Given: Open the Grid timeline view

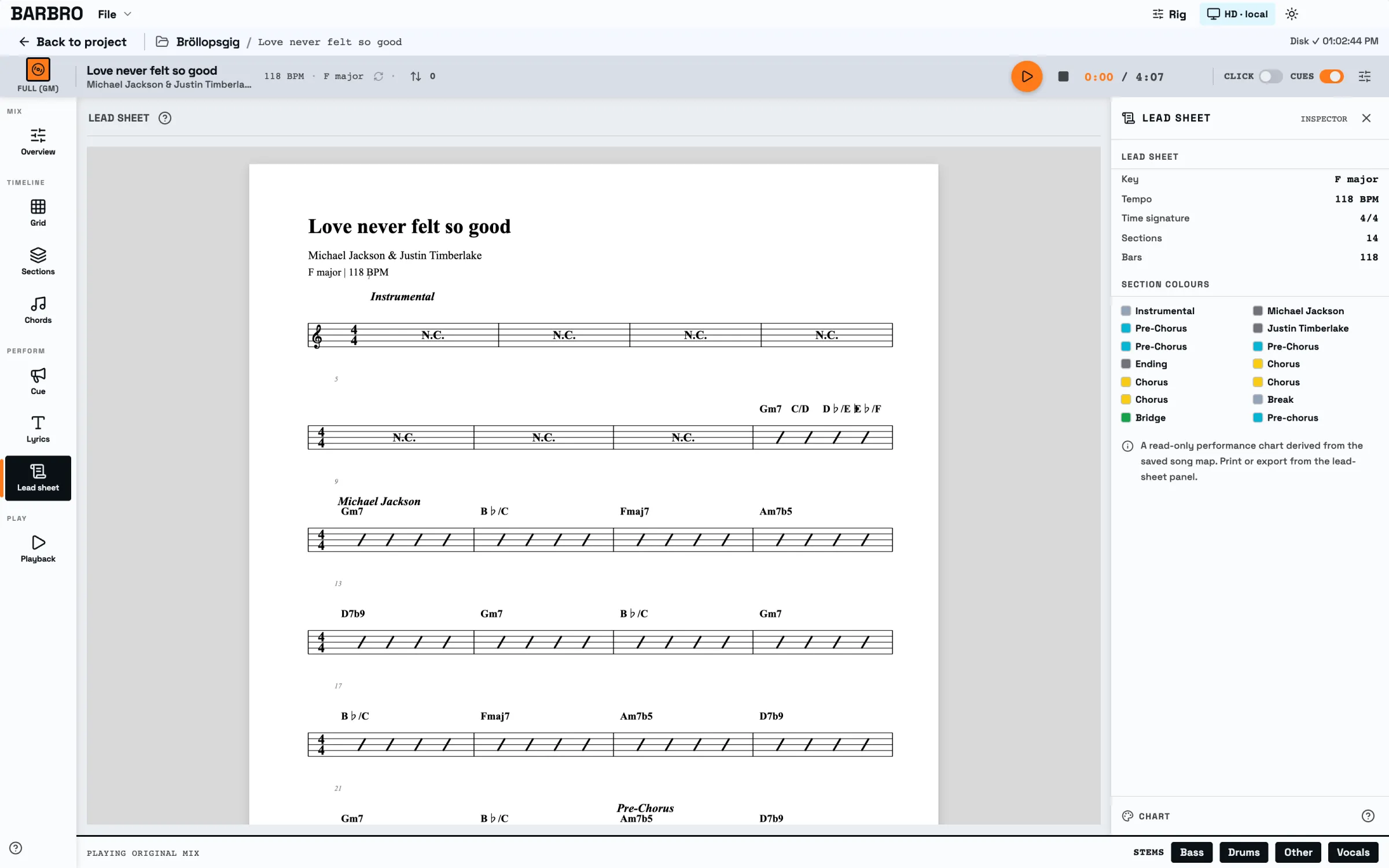Looking at the screenshot, I should pyautogui.click(x=38, y=212).
